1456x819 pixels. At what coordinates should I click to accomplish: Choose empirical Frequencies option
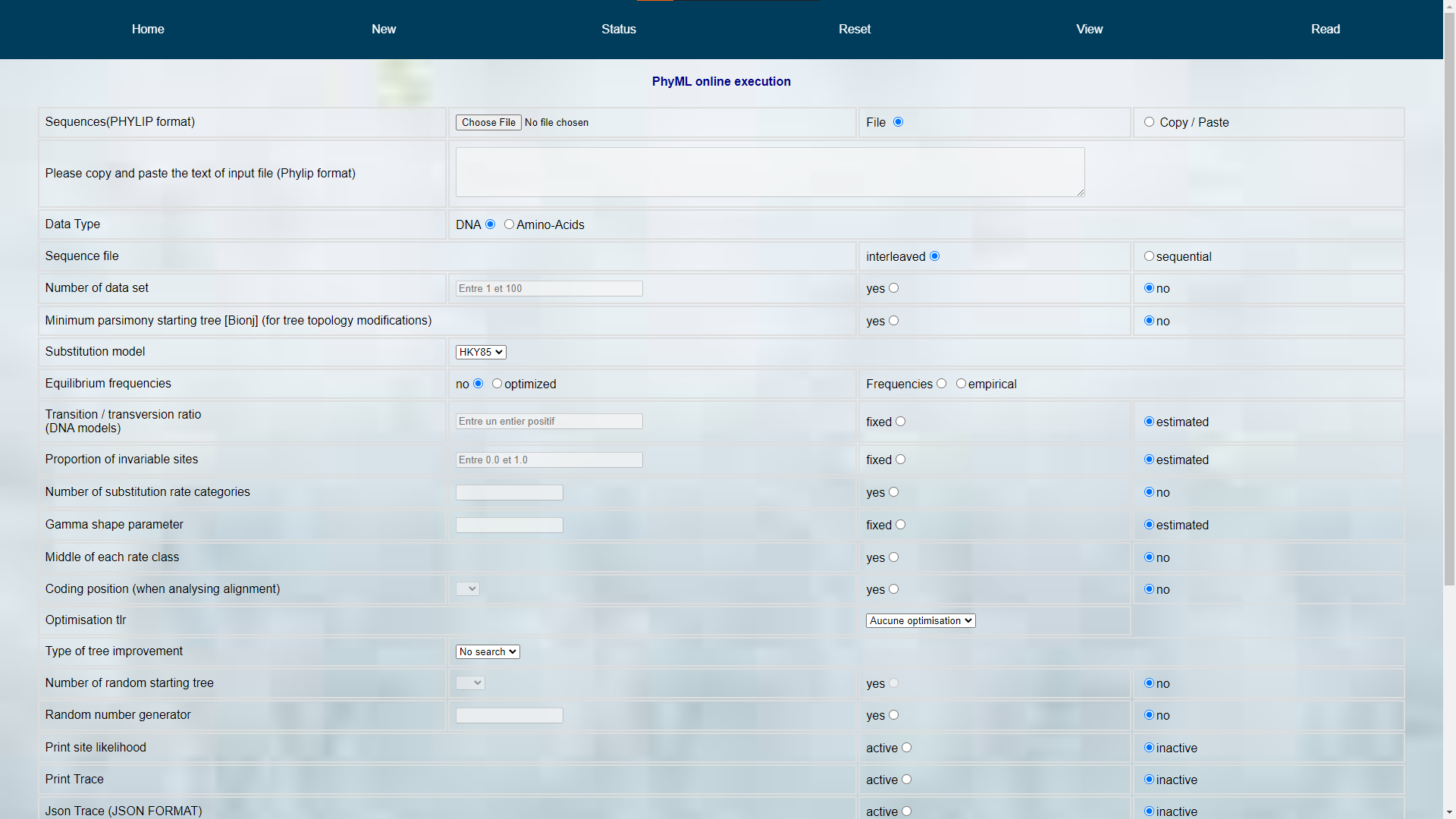pos(961,383)
